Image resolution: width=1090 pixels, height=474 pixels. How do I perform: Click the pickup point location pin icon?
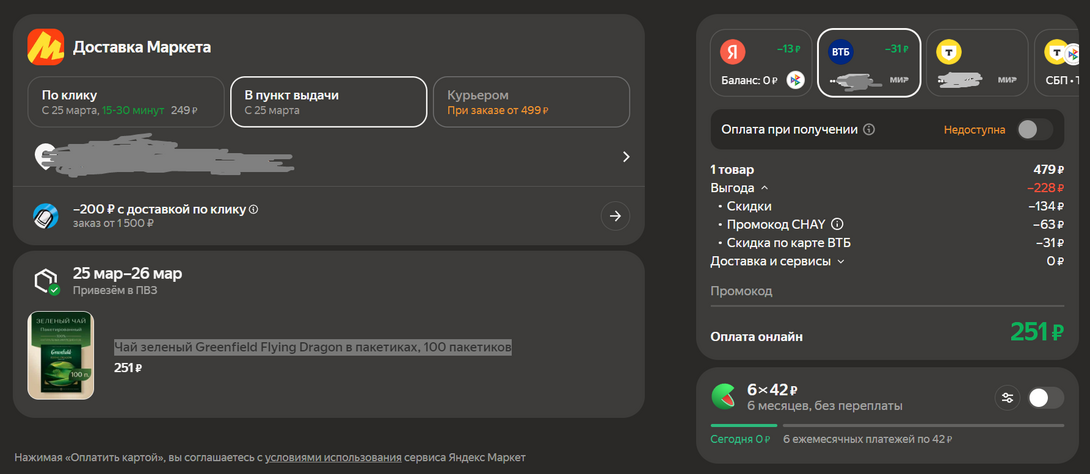point(44,156)
